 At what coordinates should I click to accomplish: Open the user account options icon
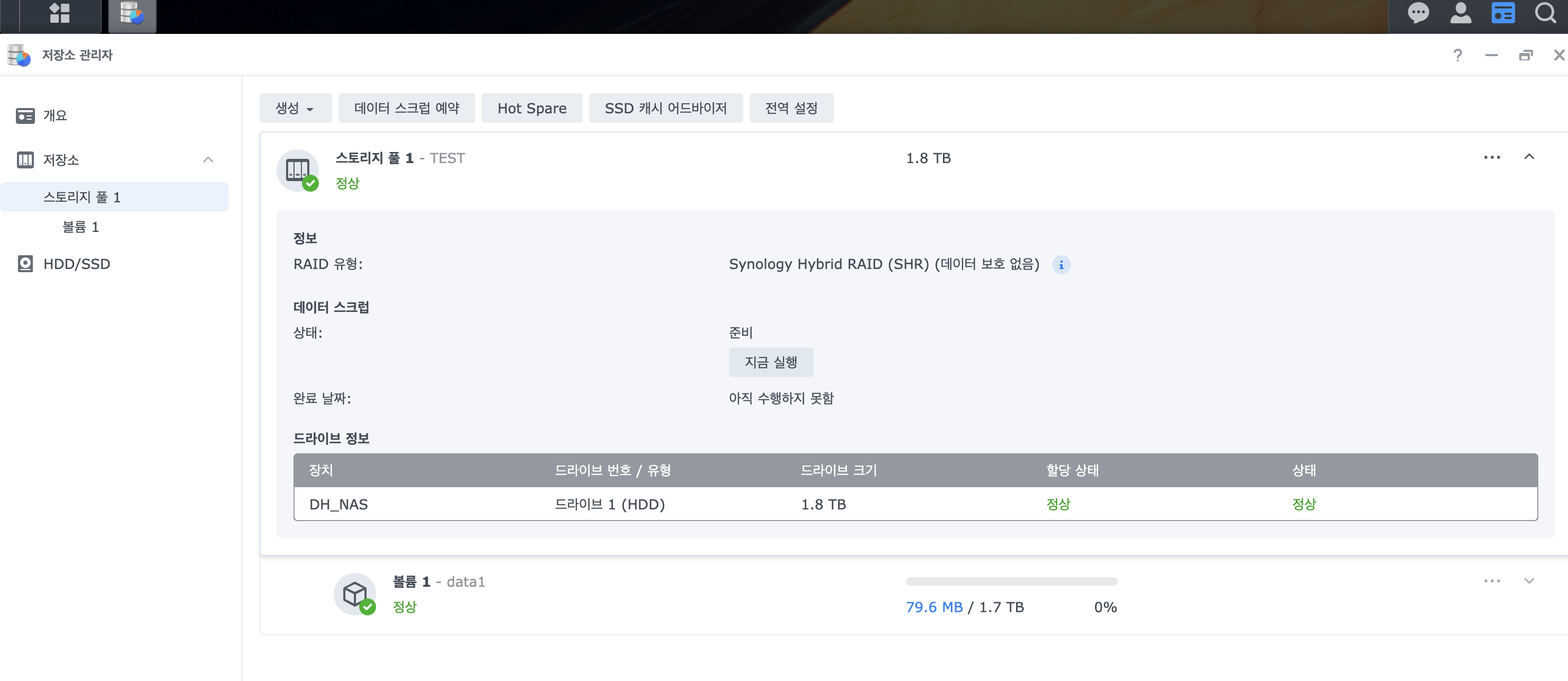point(1460,13)
